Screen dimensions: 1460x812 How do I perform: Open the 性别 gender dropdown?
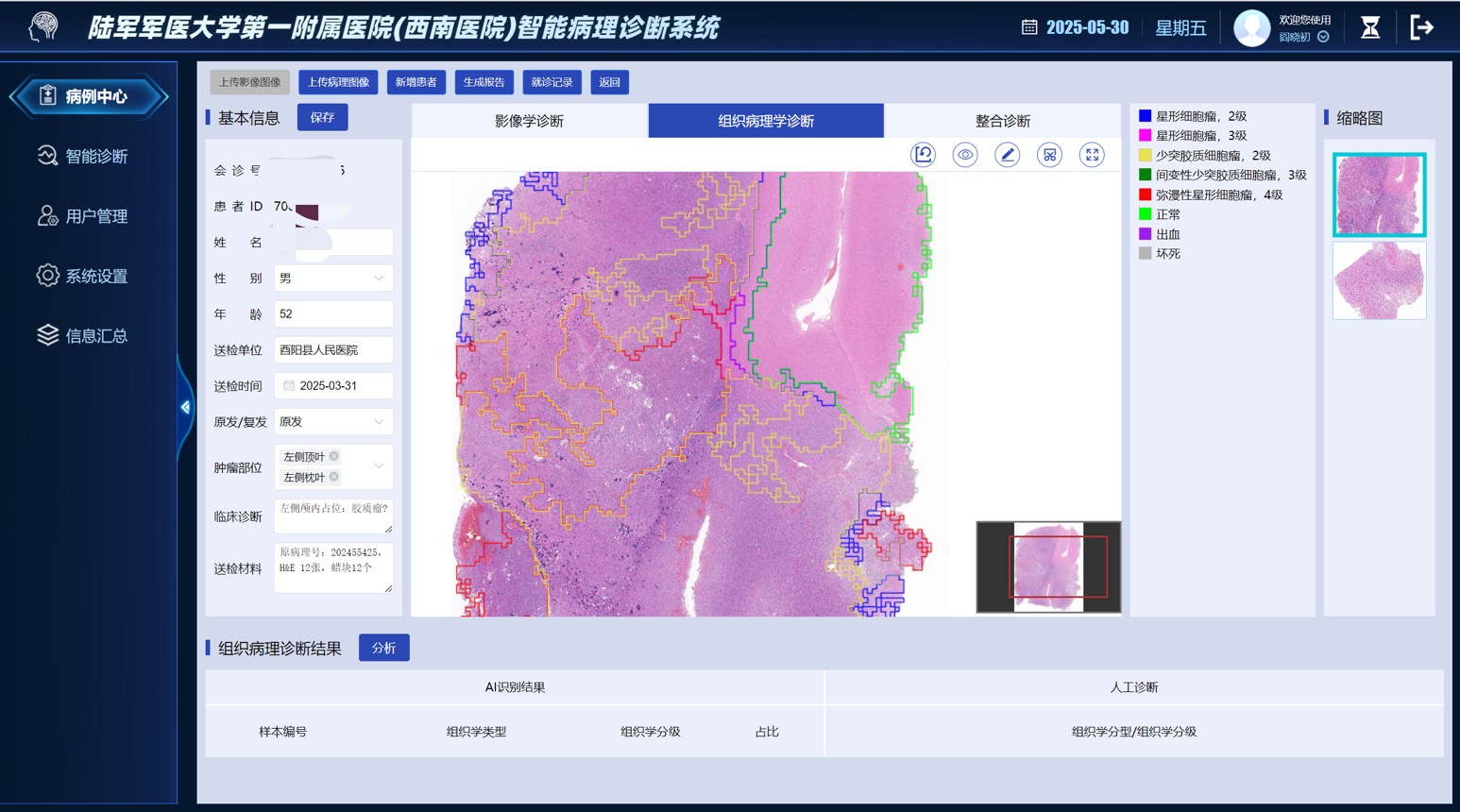pos(333,279)
